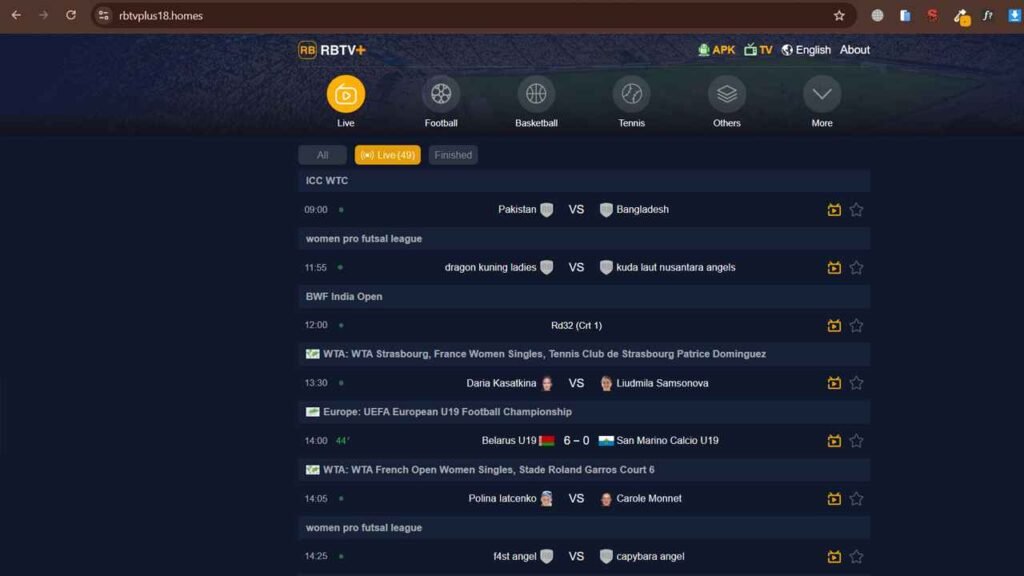Download the APK via Android icon

coord(716,50)
